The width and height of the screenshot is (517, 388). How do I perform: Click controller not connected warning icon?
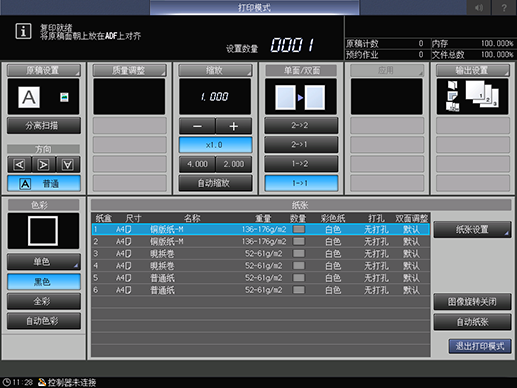(42, 382)
